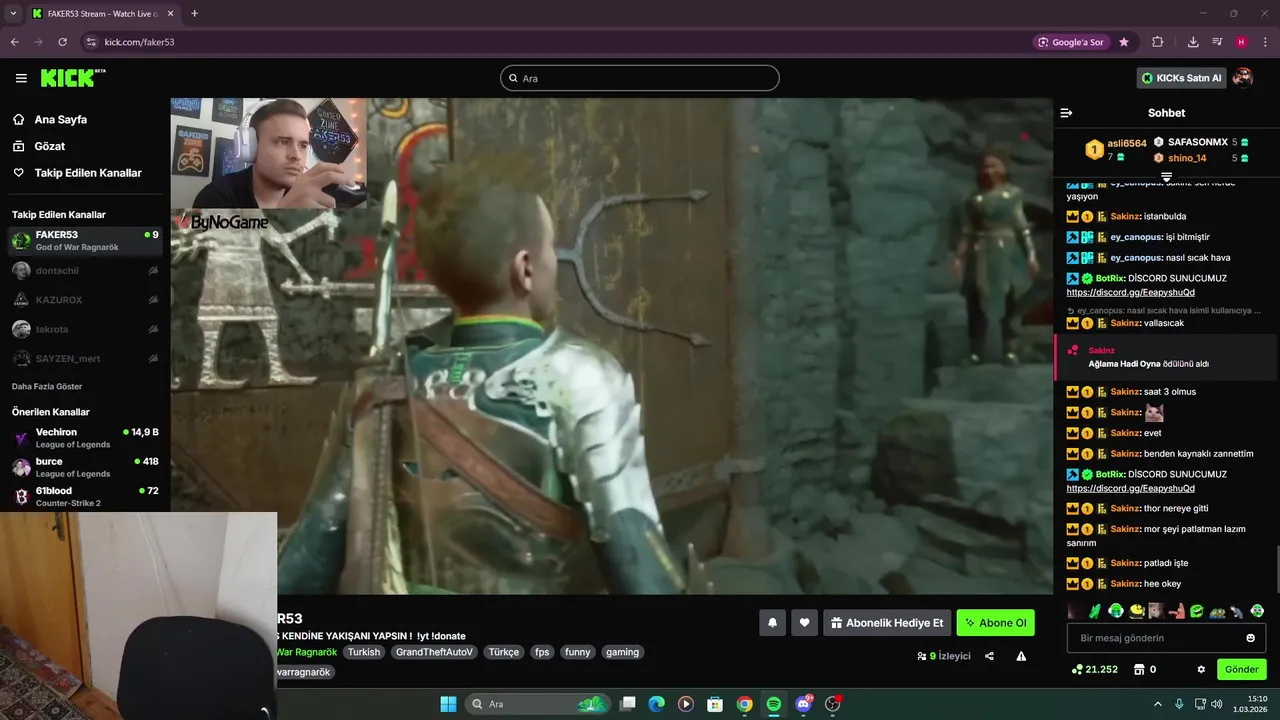Open Vechiron recommended channel
The height and width of the screenshot is (720, 1280).
point(85,438)
